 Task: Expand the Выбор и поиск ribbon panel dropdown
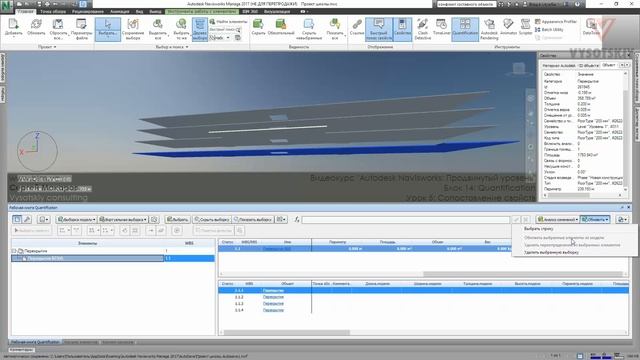coord(172,47)
